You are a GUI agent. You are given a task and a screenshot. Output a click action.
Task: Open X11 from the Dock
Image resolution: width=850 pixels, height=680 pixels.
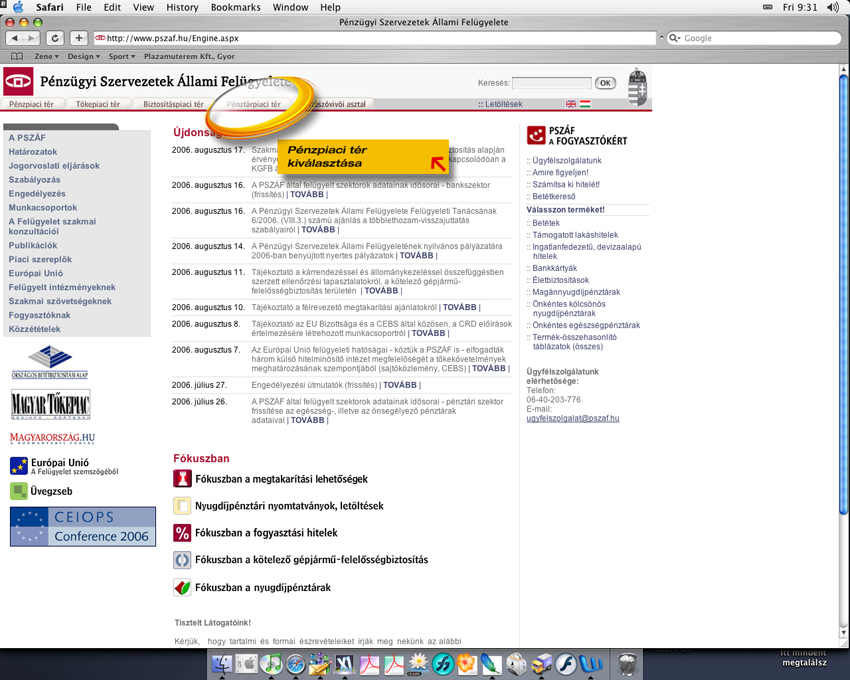[x=344, y=664]
